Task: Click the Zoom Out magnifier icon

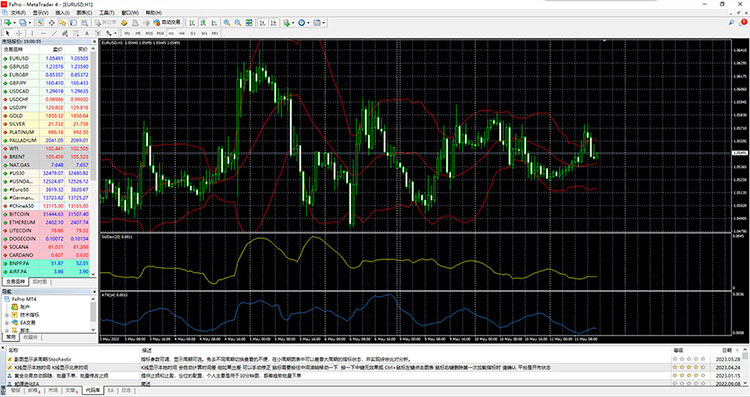Action: (x=237, y=22)
